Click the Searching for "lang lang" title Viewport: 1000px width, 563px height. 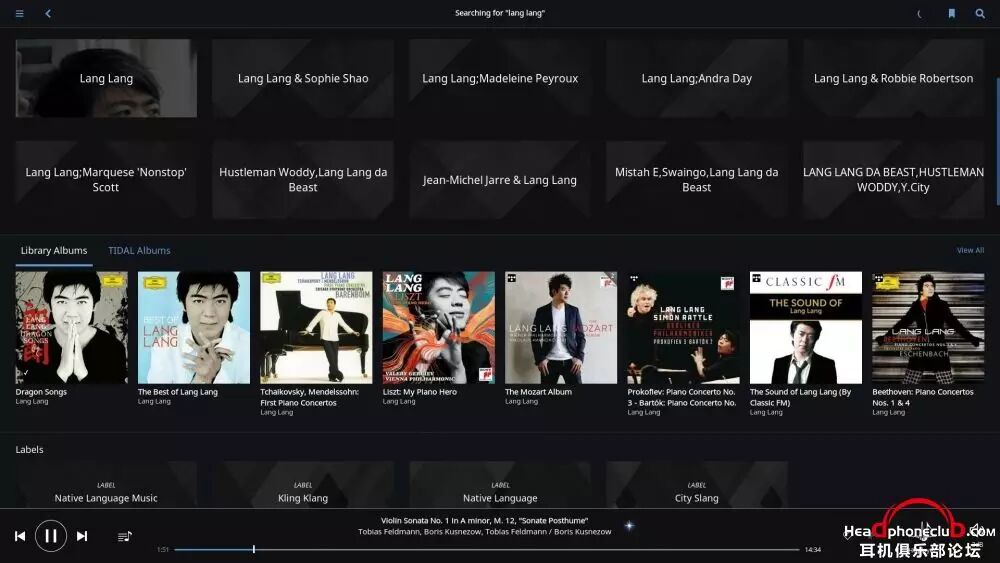499,13
